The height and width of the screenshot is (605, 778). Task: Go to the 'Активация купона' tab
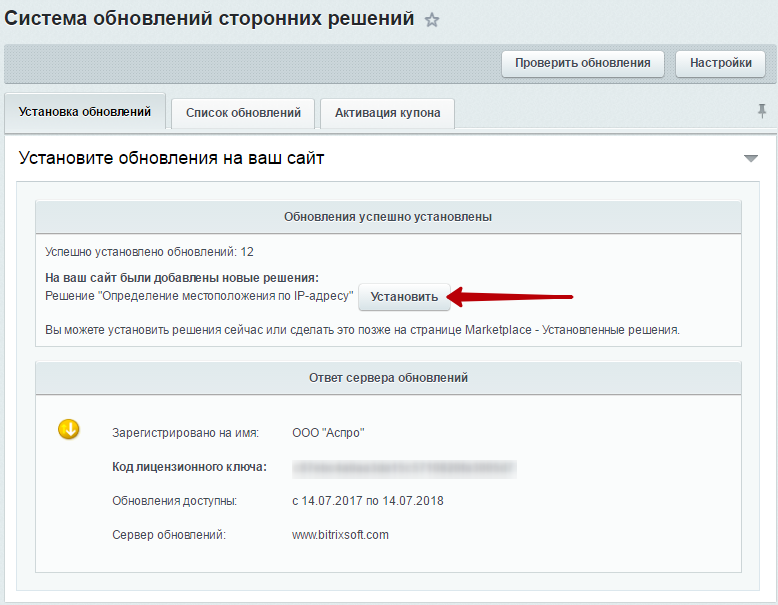(x=388, y=113)
